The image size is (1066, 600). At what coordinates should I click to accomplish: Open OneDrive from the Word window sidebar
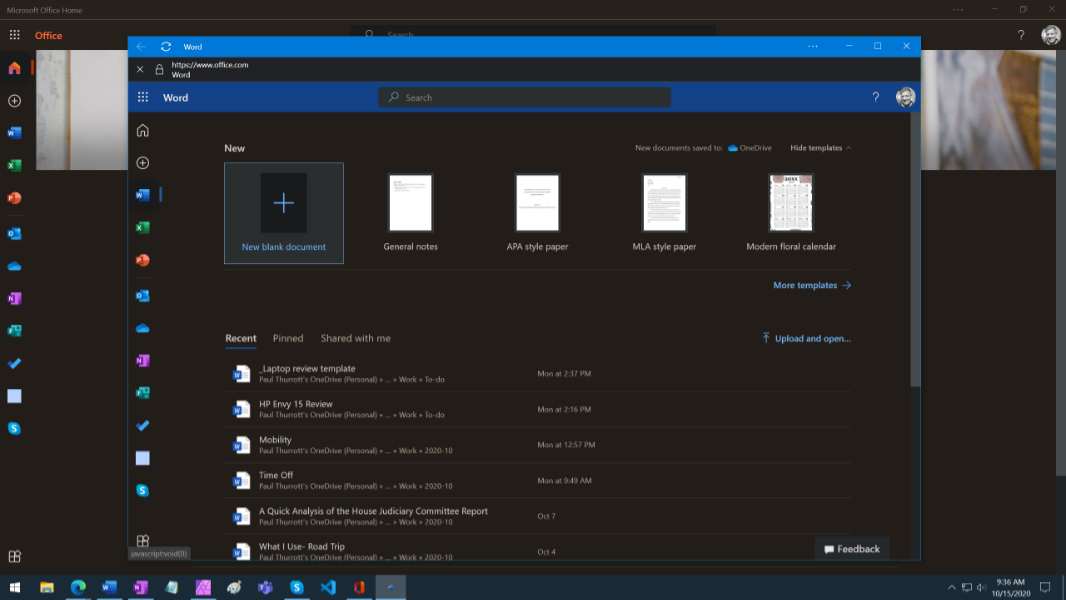pyautogui.click(x=143, y=328)
